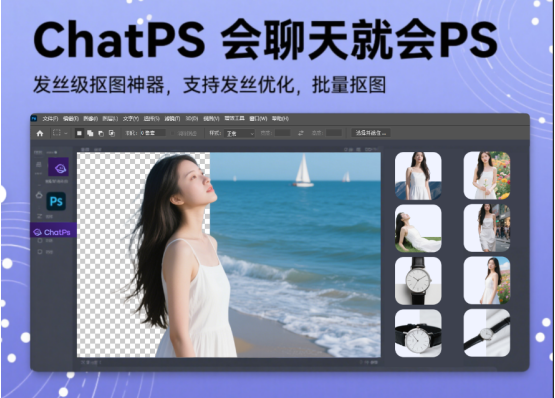This screenshot has width=555, height=398.
Task: Choose the Subtract from Selection mode icon
Action: [x=101, y=133]
